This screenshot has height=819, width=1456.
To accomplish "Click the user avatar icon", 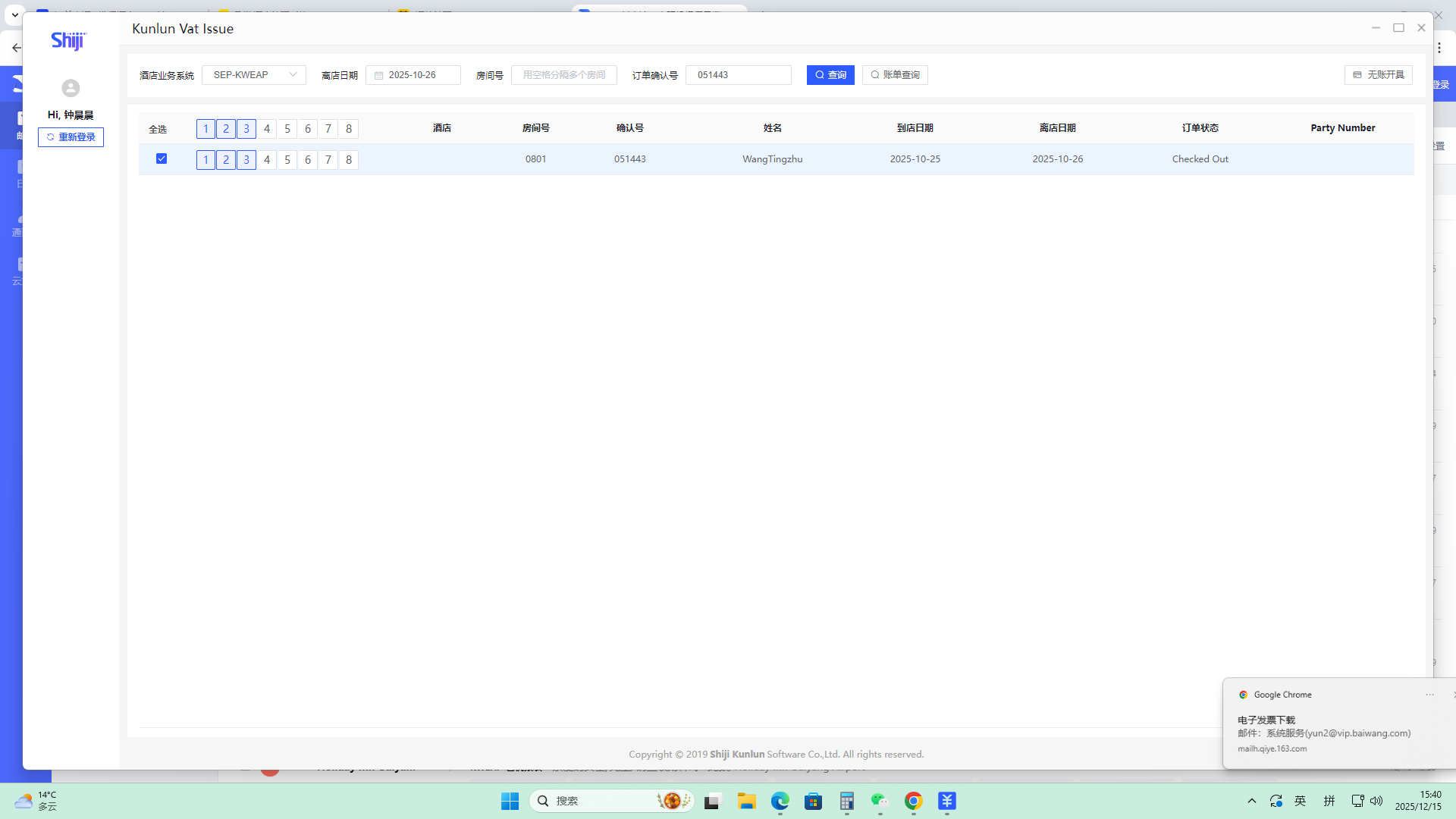I will tap(71, 88).
